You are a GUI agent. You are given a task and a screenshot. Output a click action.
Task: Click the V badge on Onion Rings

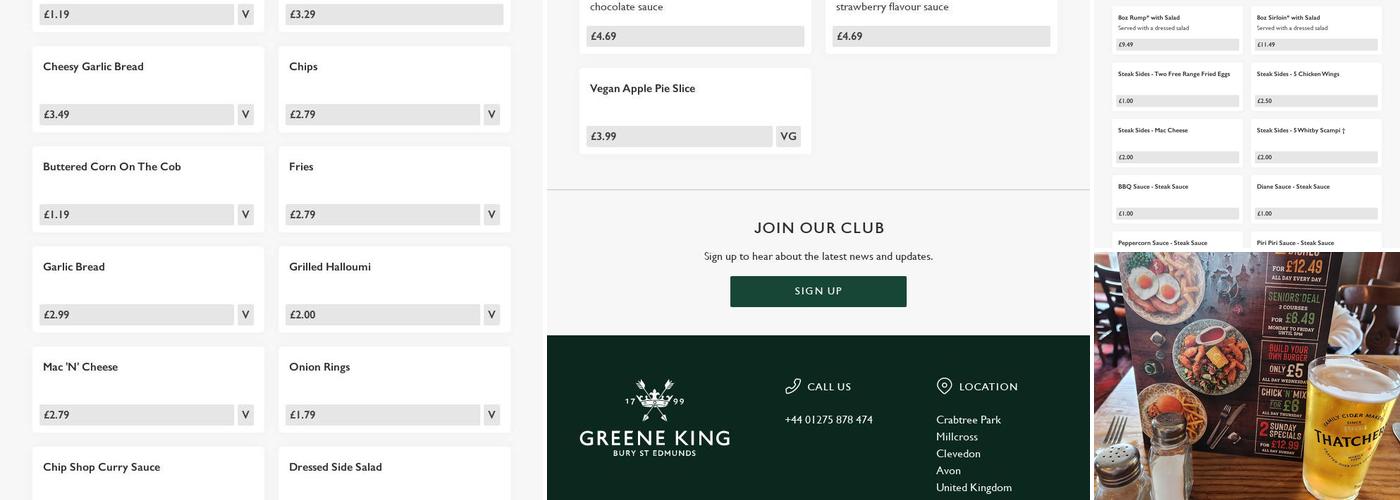pos(491,415)
